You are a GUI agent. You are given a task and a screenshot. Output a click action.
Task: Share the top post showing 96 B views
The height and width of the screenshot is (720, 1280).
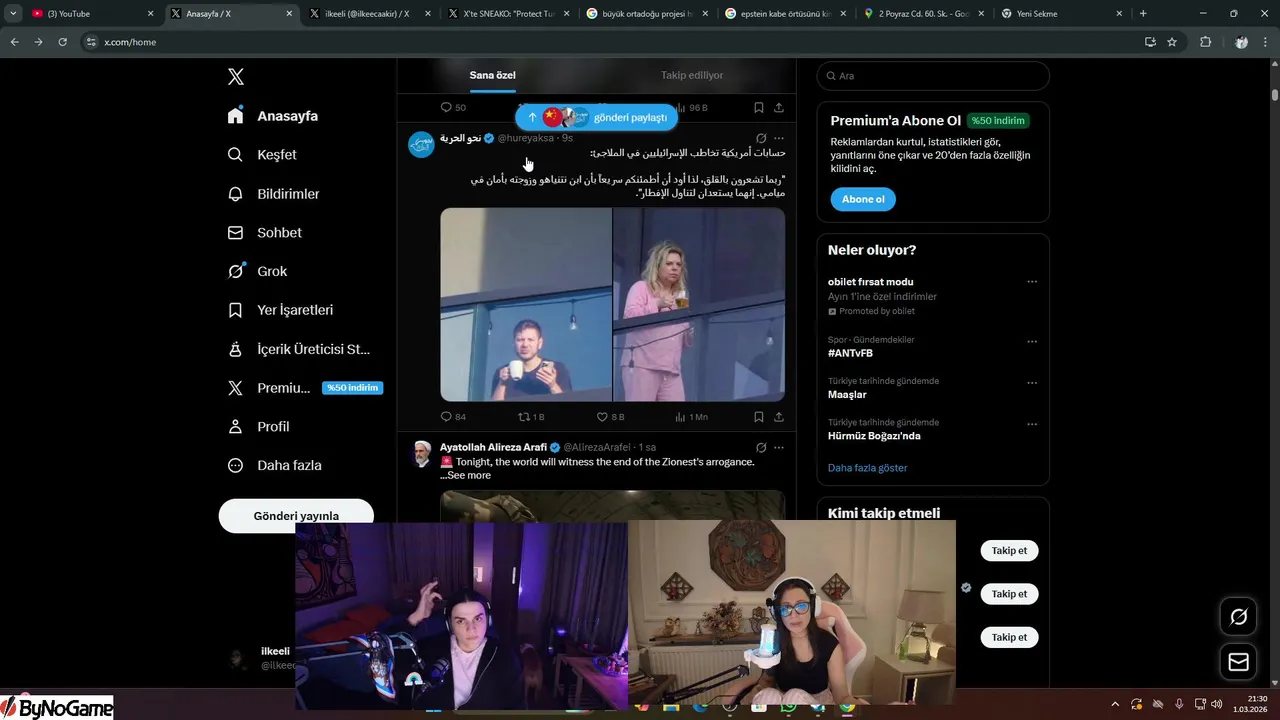pos(779,107)
